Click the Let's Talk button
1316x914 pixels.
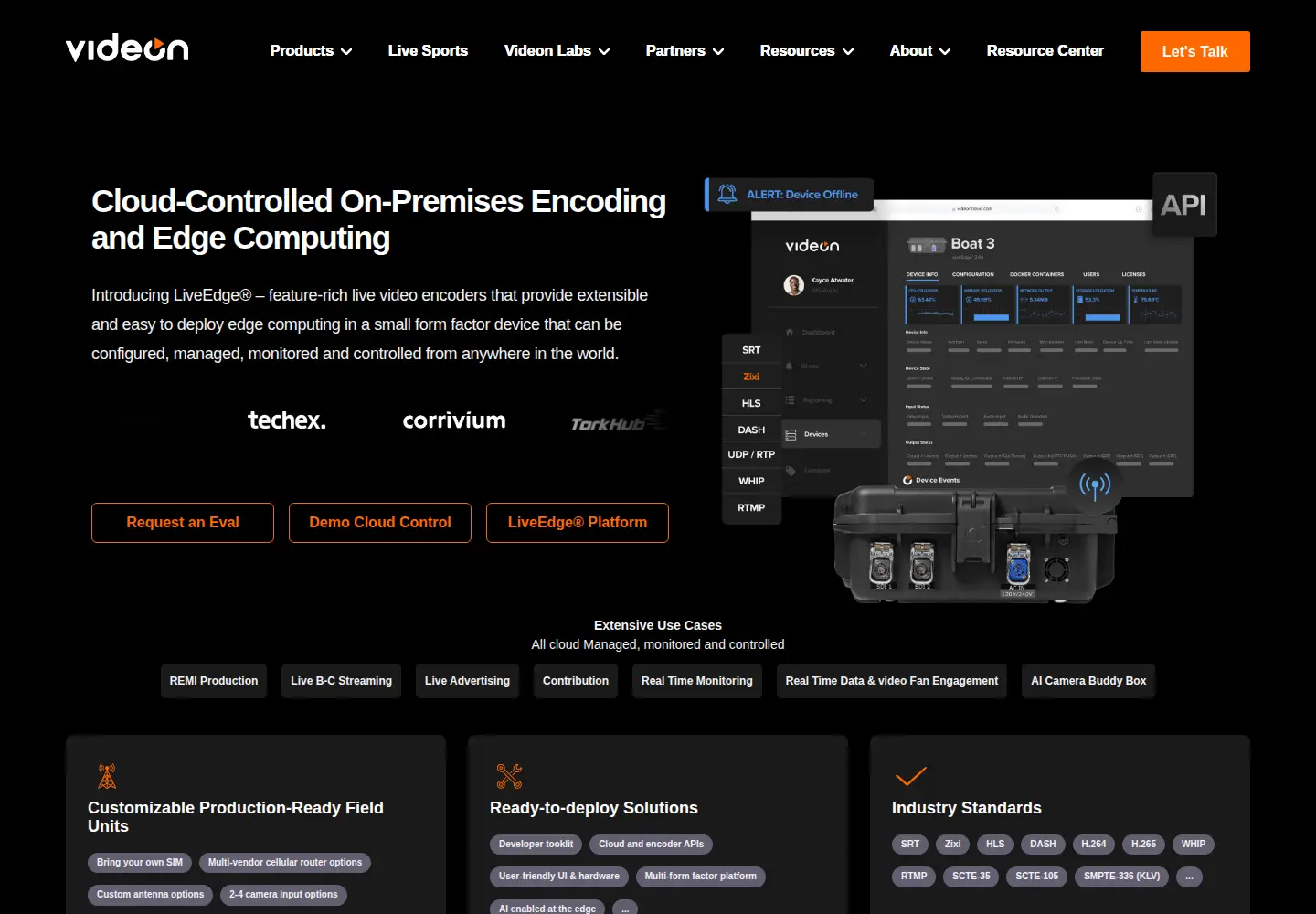tap(1194, 52)
